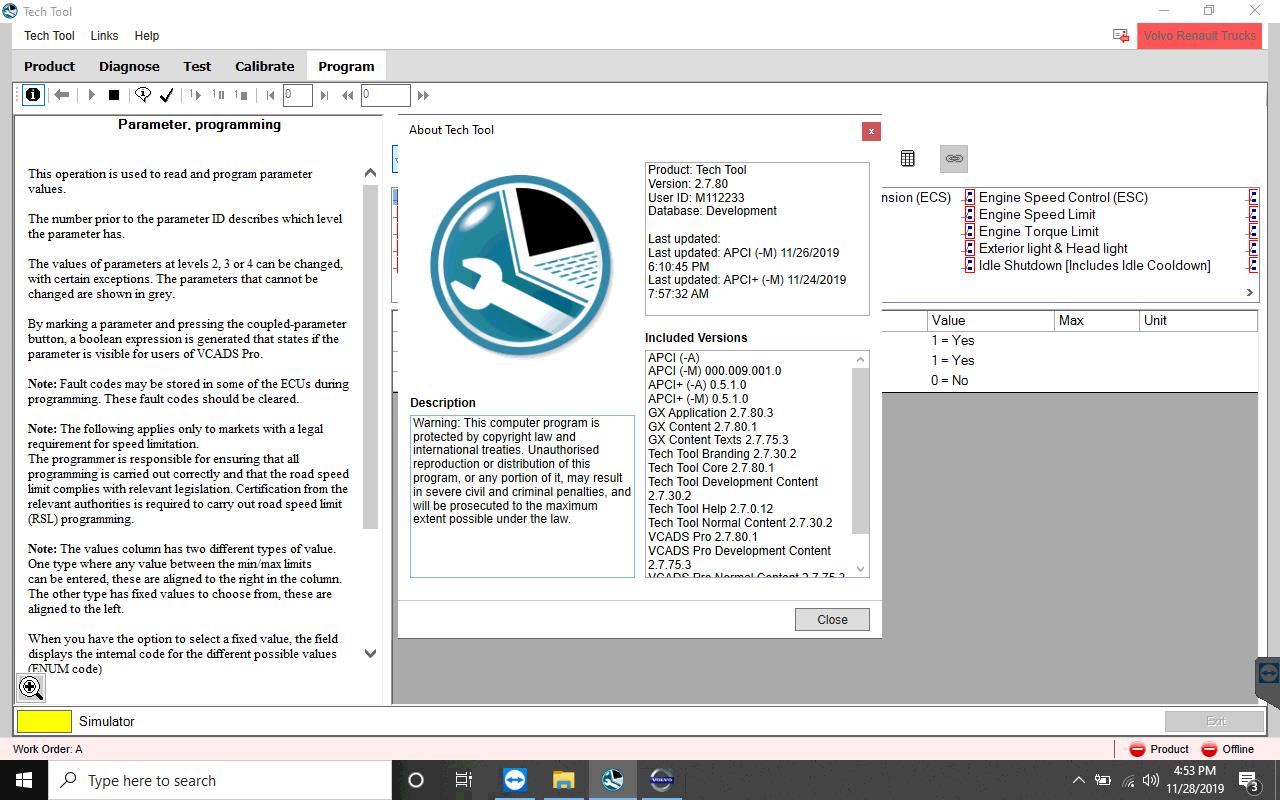The image size is (1280, 800).
Task: Click the checkmark toolbar icon
Action: pyautogui.click(x=167, y=95)
